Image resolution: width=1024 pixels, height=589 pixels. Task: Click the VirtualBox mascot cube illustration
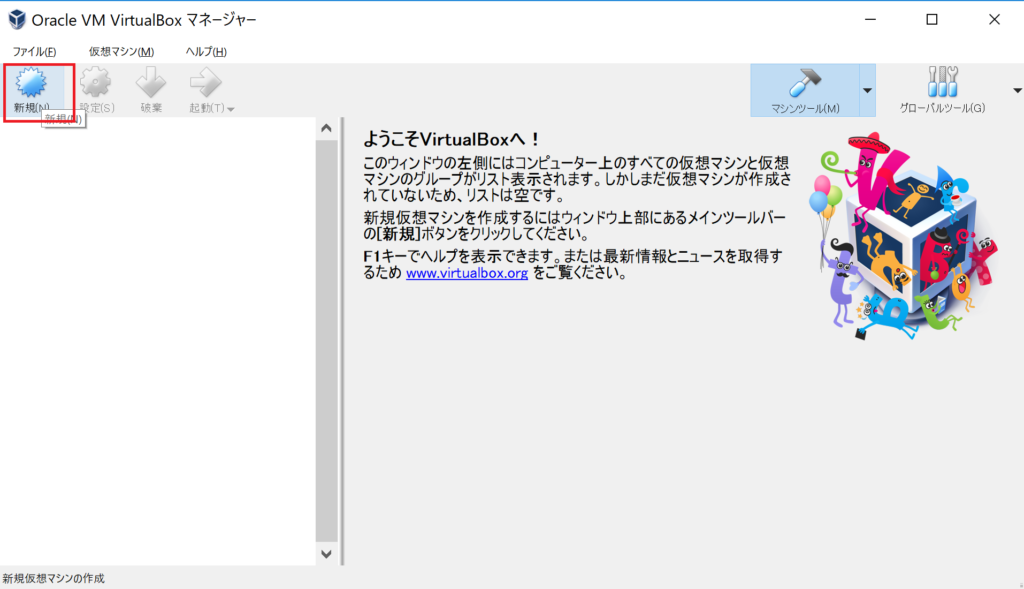coord(904,236)
